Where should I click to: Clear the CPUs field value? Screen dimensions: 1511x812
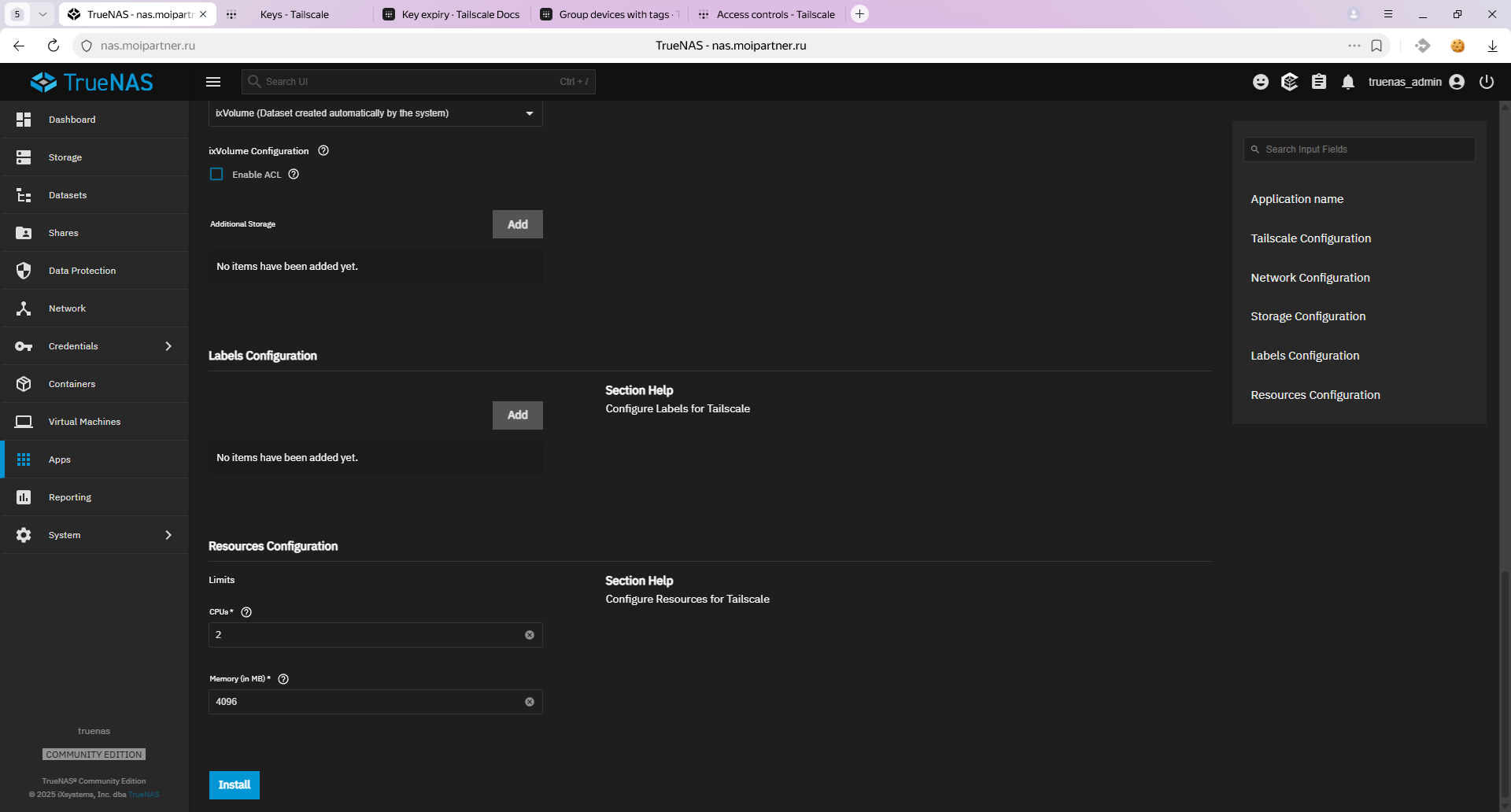pos(530,635)
